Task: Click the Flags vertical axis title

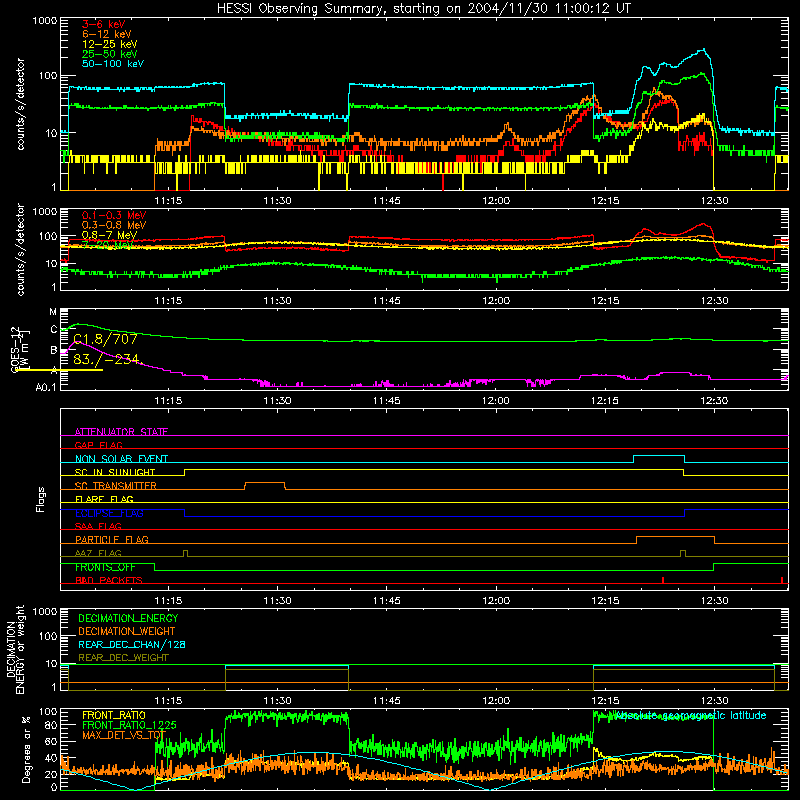Action: pos(41,499)
